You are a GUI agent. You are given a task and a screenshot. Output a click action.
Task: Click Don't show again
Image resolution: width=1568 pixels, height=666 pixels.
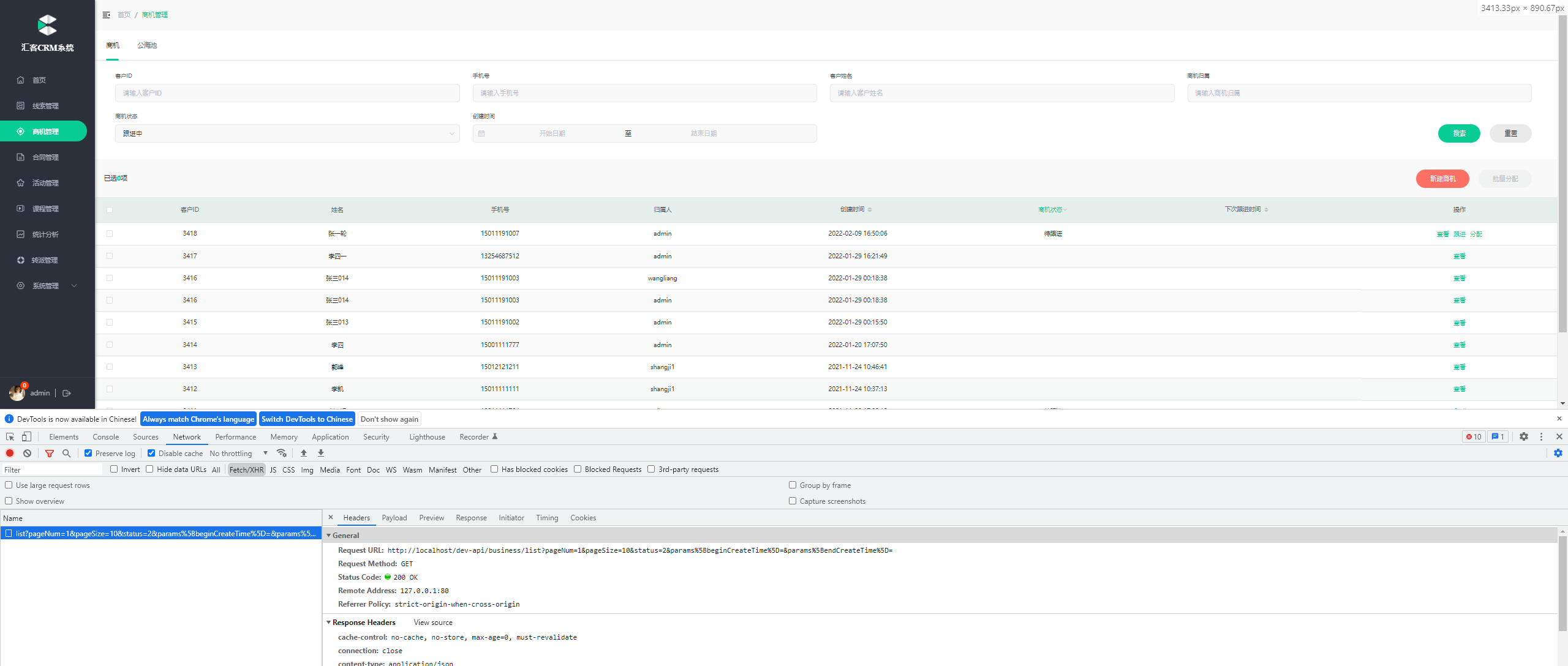390,419
